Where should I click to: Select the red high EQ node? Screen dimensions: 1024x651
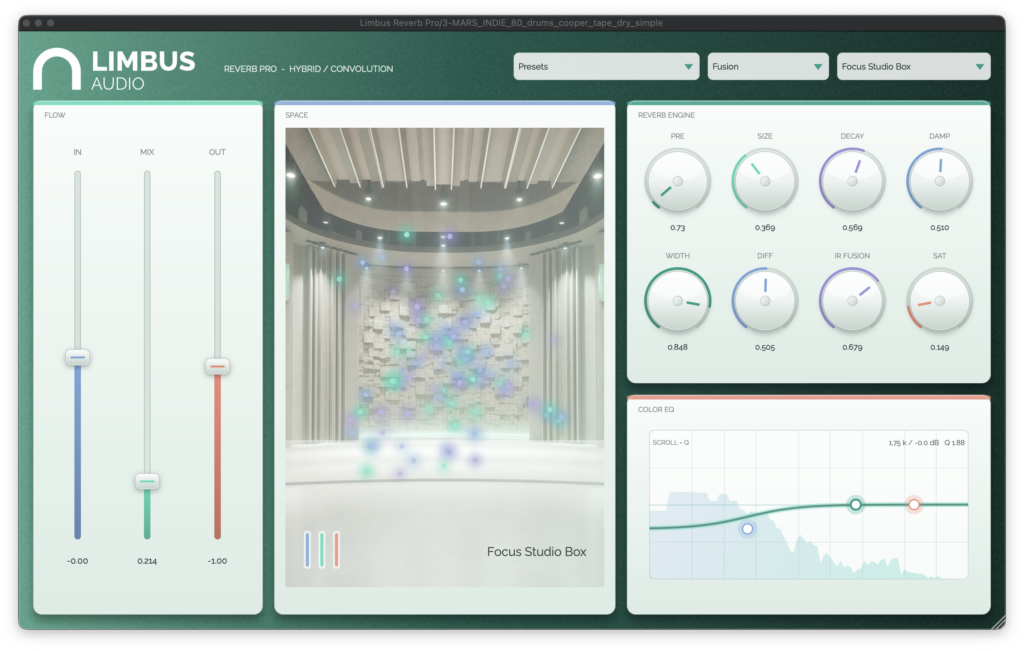[x=914, y=504]
